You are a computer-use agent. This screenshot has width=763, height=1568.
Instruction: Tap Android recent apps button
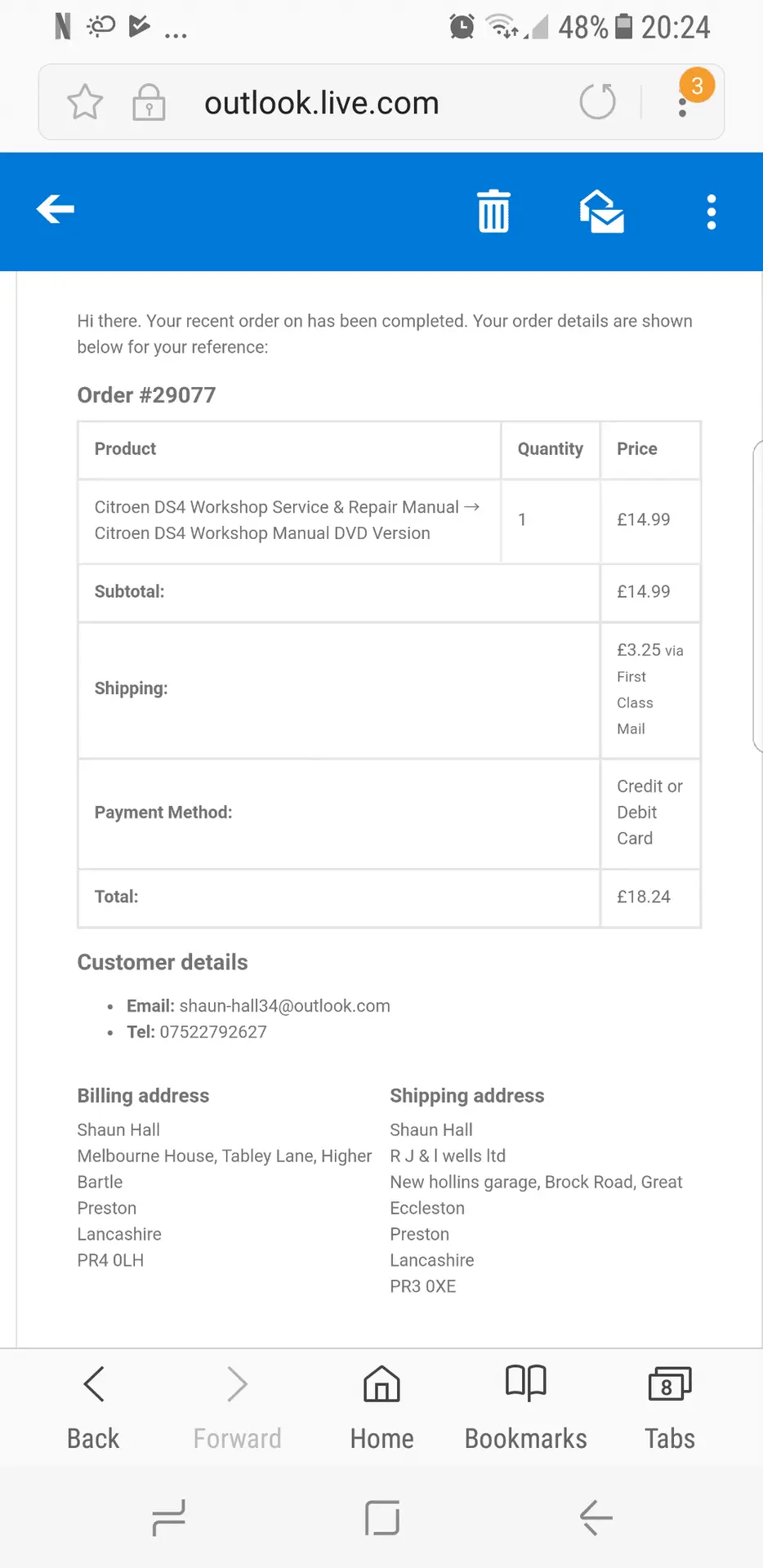coord(169,1518)
